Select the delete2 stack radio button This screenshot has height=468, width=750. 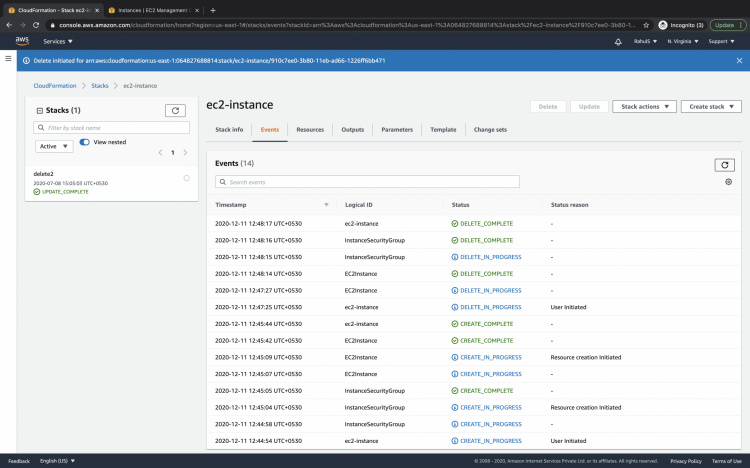186,178
